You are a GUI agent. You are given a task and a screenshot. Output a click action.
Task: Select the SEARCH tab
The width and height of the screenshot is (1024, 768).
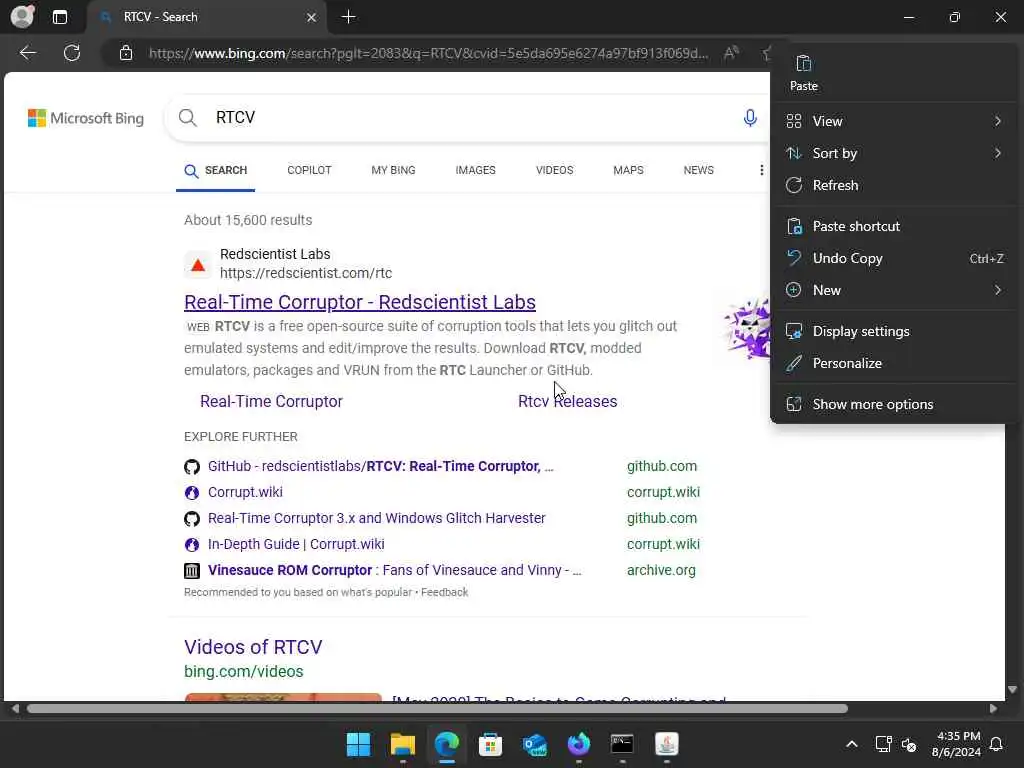pyautogui.click(x=216, y=170)
